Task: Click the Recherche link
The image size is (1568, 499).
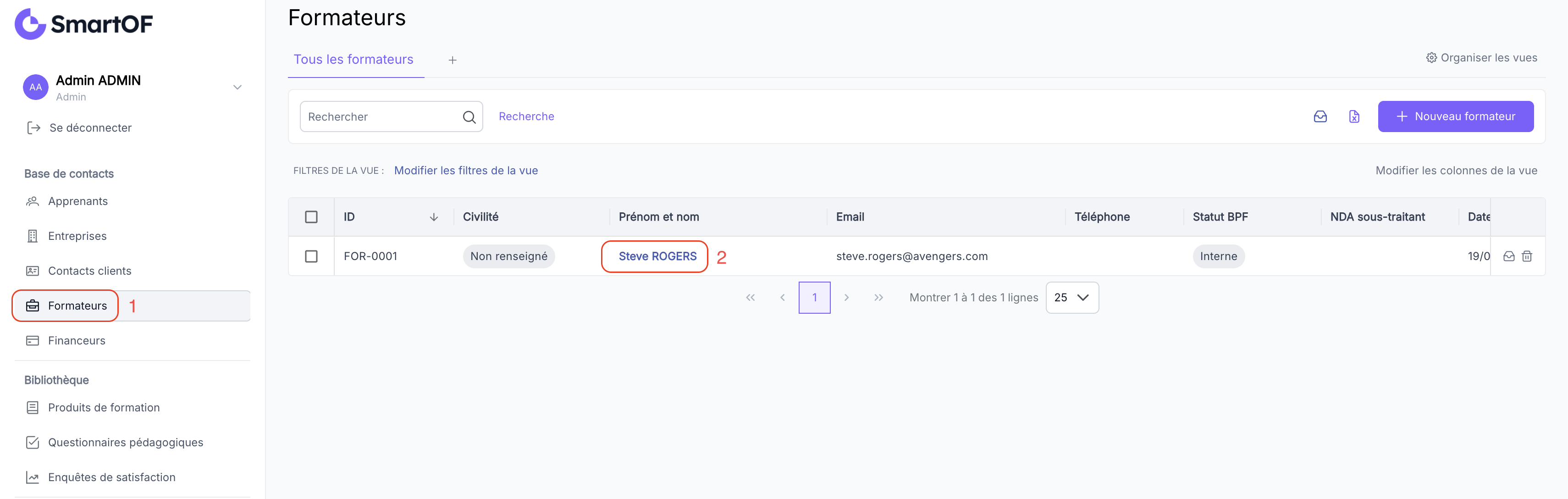Action: pos(526,116)
